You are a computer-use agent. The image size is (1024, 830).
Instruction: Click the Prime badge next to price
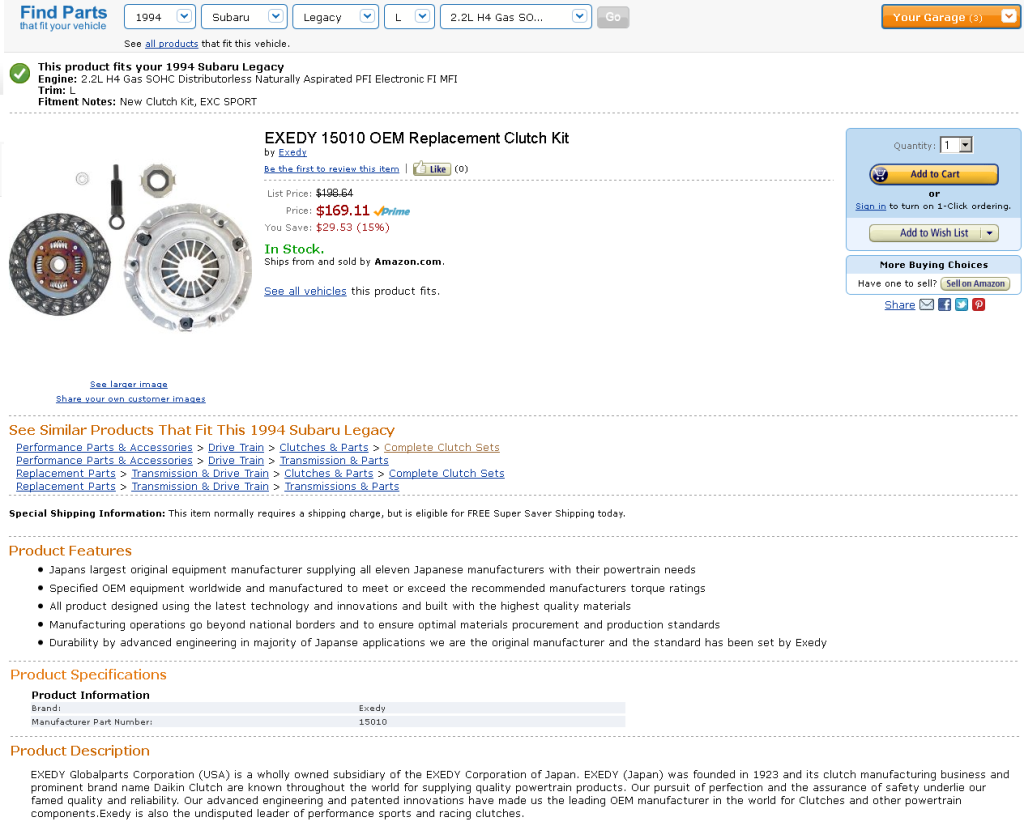point(392,212)
